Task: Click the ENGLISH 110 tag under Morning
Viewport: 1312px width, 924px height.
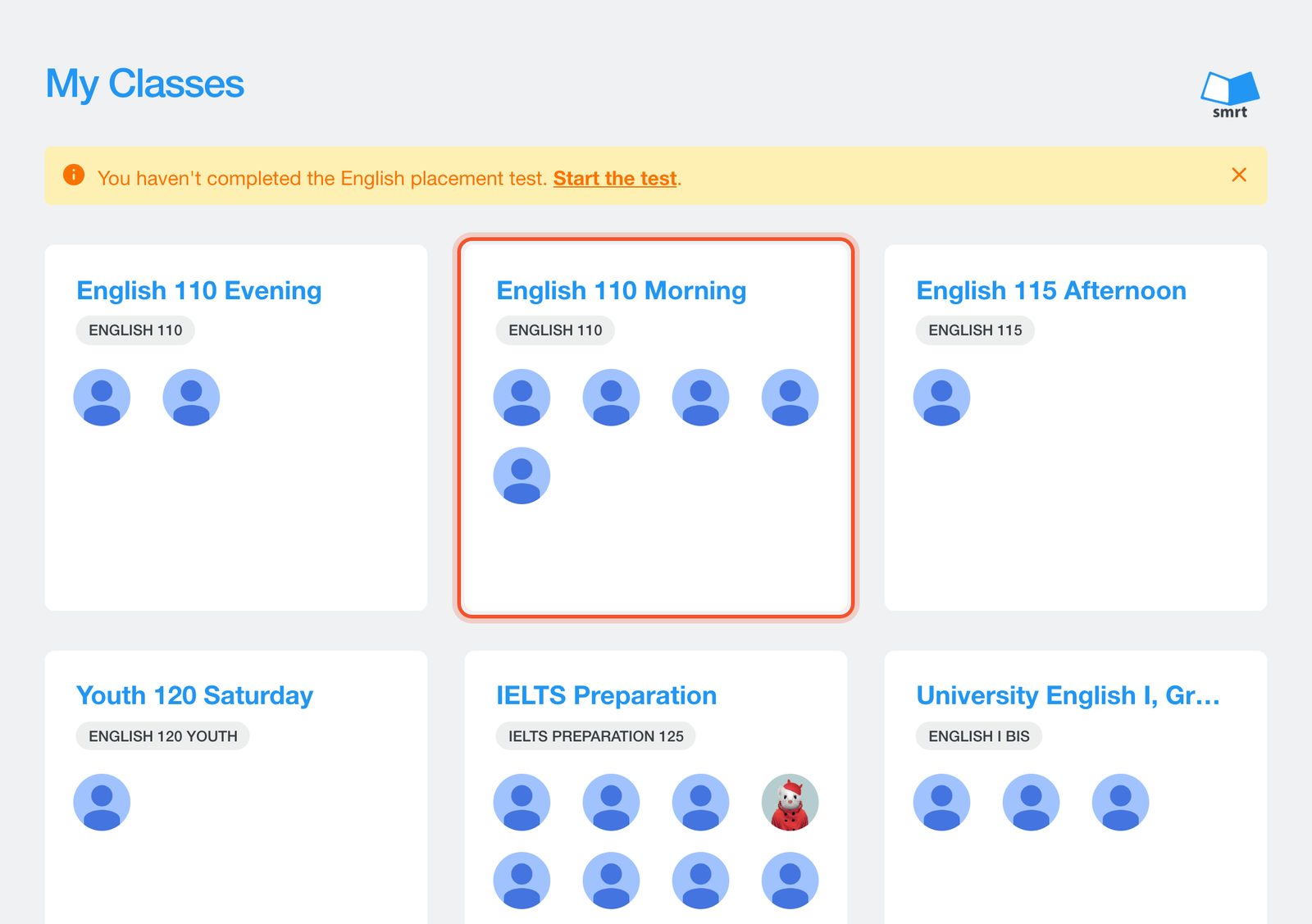Action: tap(555, 330)
